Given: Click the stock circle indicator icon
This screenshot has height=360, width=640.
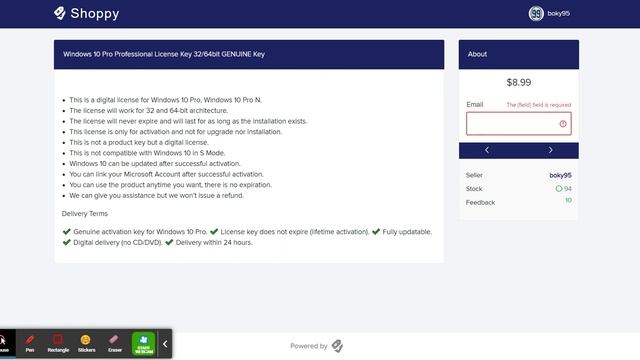Looking at the screenshot, I should pyautogui.click(x=559, y=189).
